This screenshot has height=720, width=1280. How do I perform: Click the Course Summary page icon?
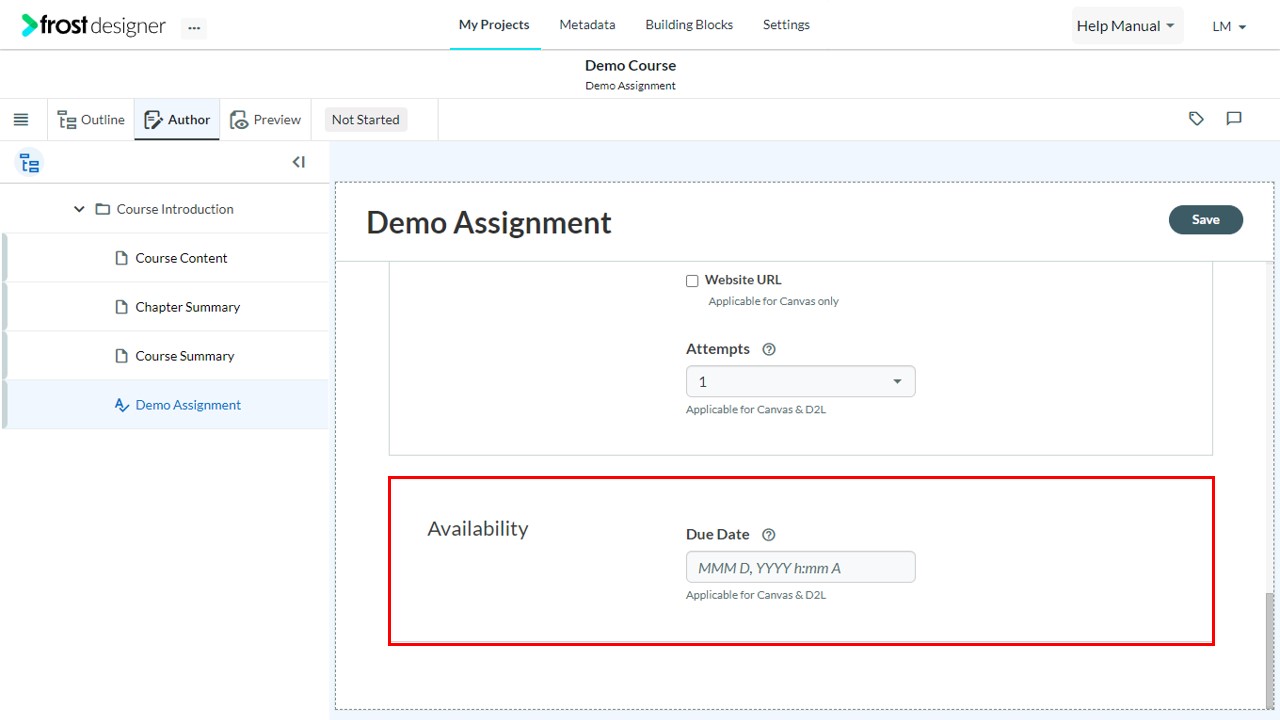[122, 356]
